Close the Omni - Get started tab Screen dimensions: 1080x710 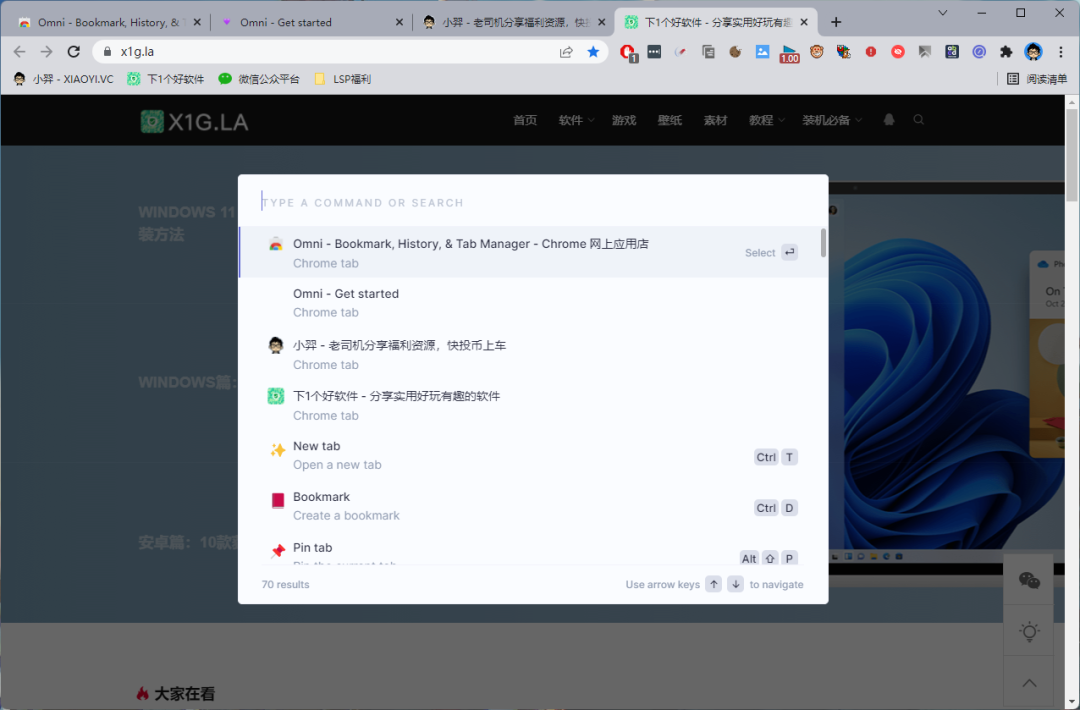pos(399,23)
